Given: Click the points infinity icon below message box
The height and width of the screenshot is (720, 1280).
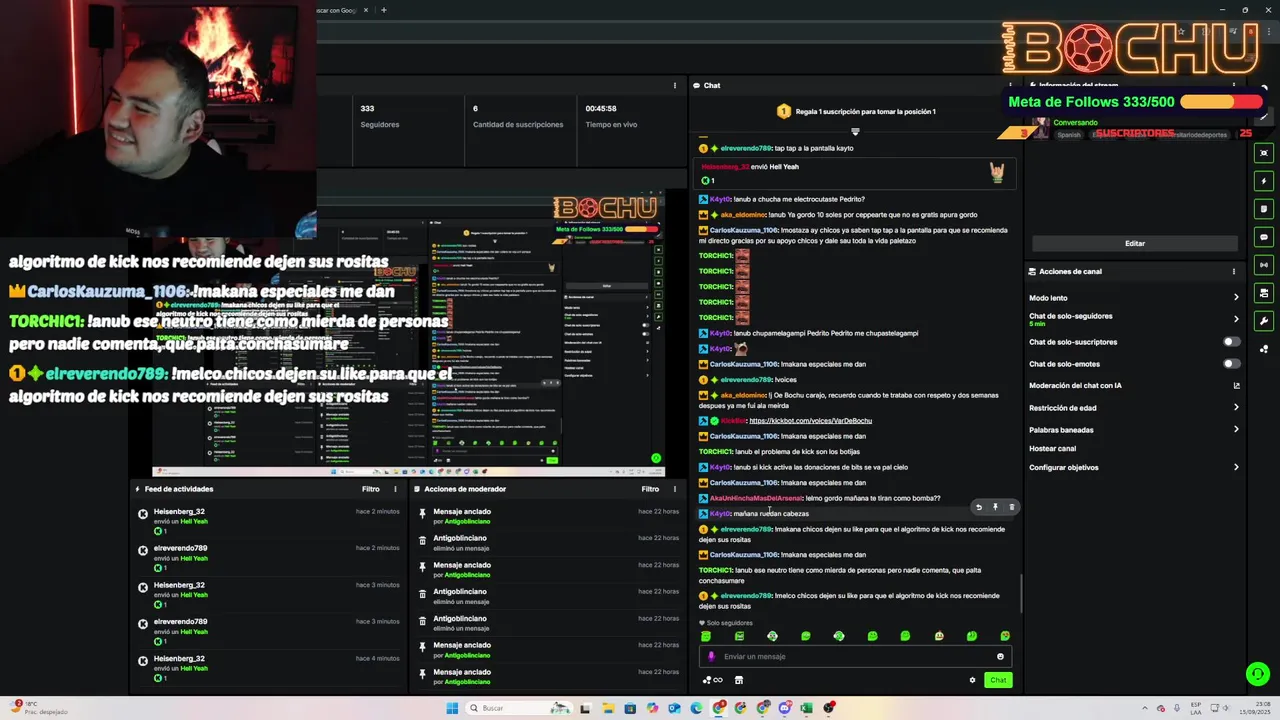Looking at the screenshot, I should click(712, 680).
